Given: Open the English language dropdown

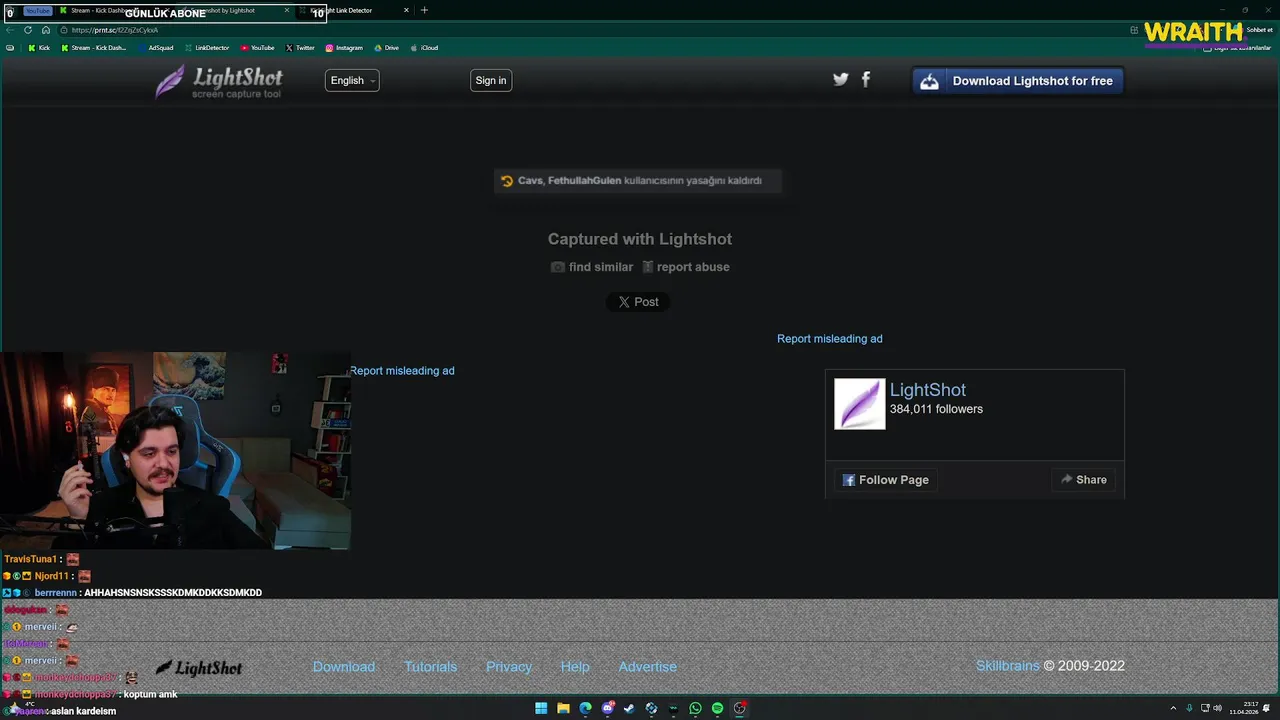Looking at the screenshot, I should [x=352, y=80].
